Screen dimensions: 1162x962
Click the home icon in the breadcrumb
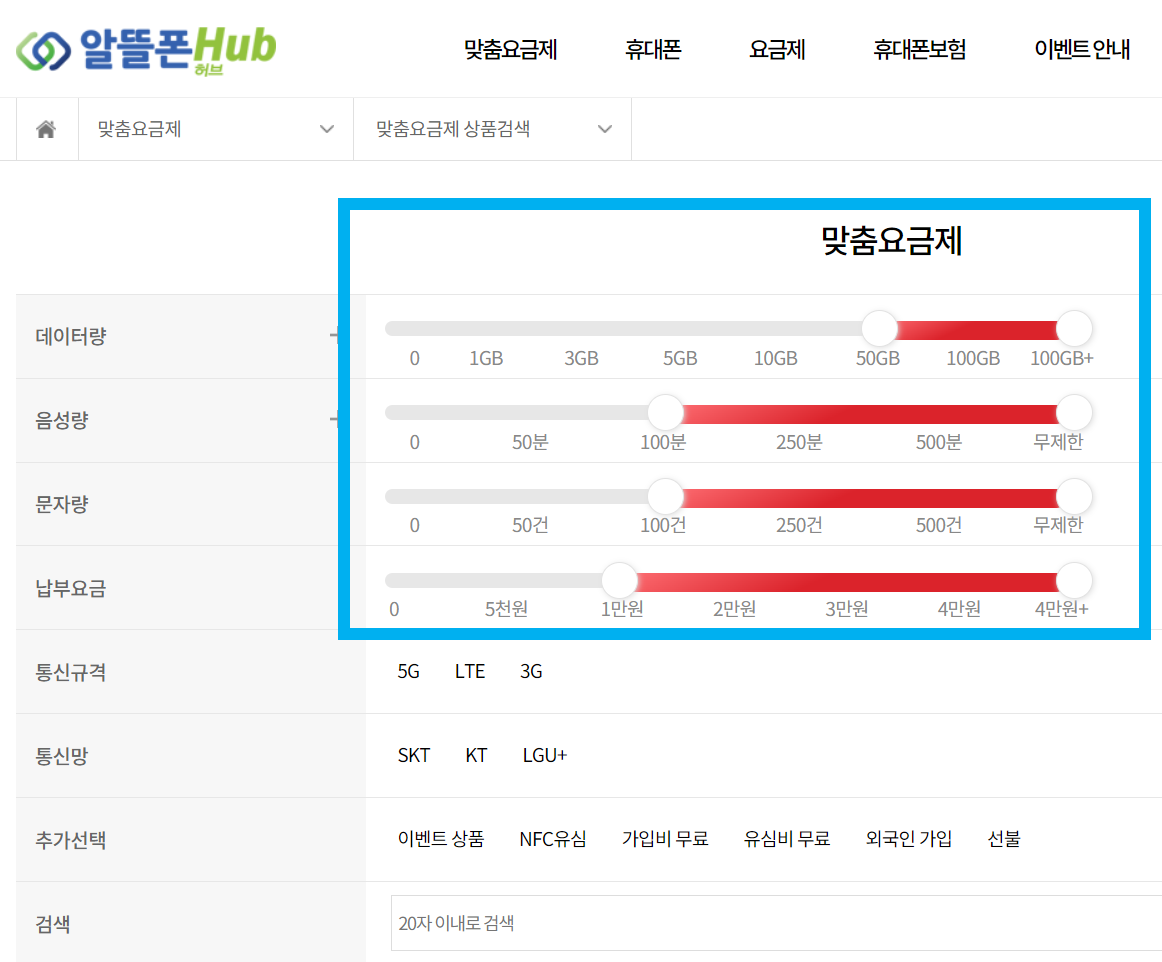[46, 129]
